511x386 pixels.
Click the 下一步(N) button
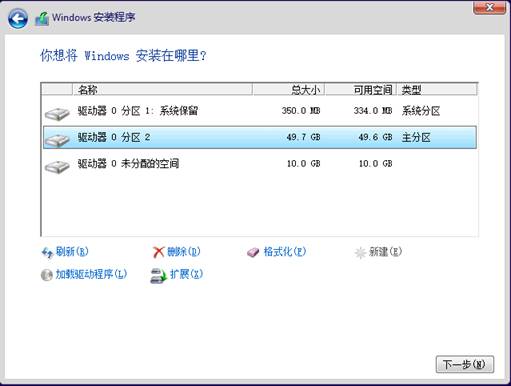465,364
